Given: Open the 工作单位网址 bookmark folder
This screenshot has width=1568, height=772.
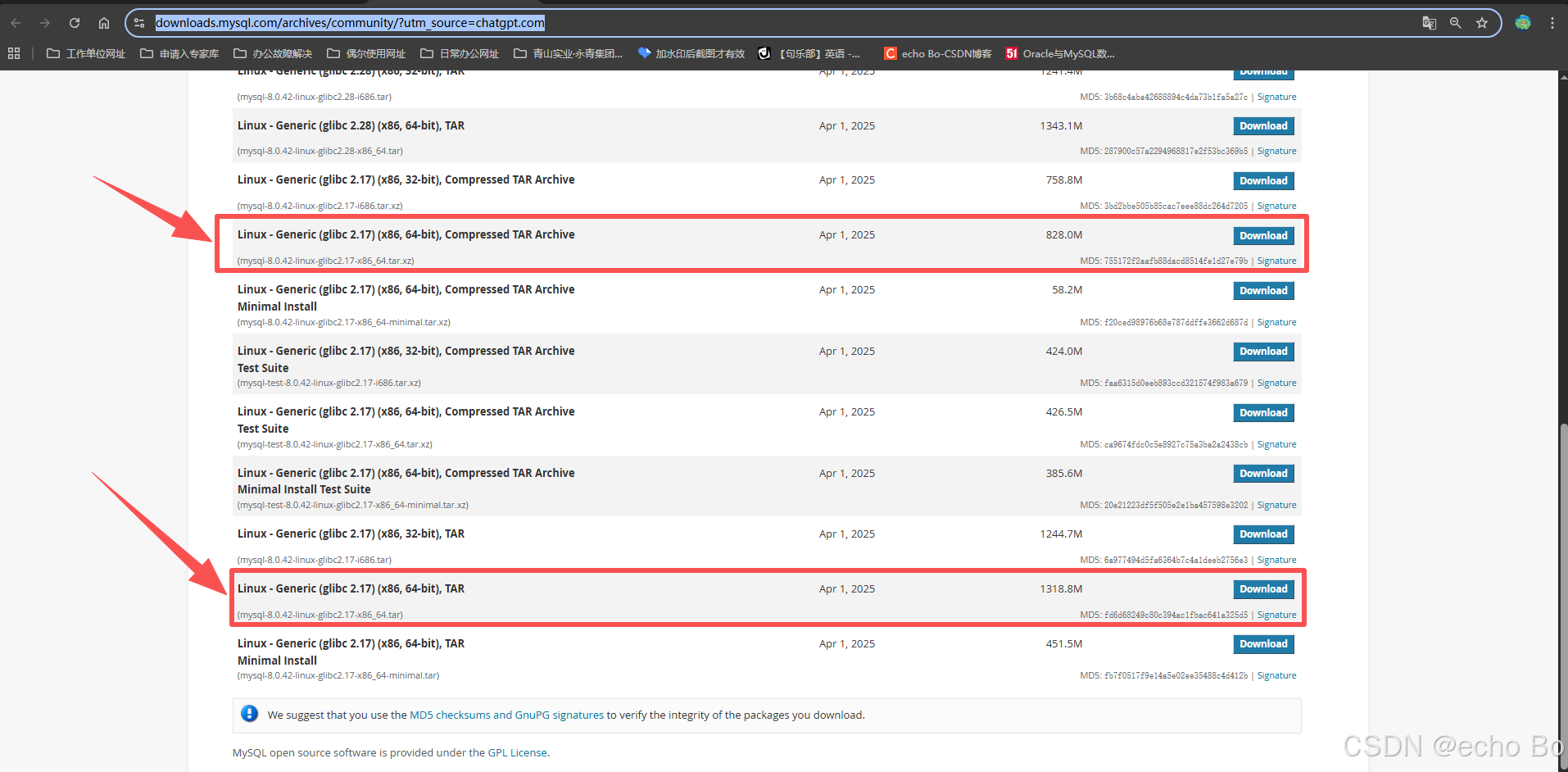Looking at the screenshot, I should (x=86, y=53).
